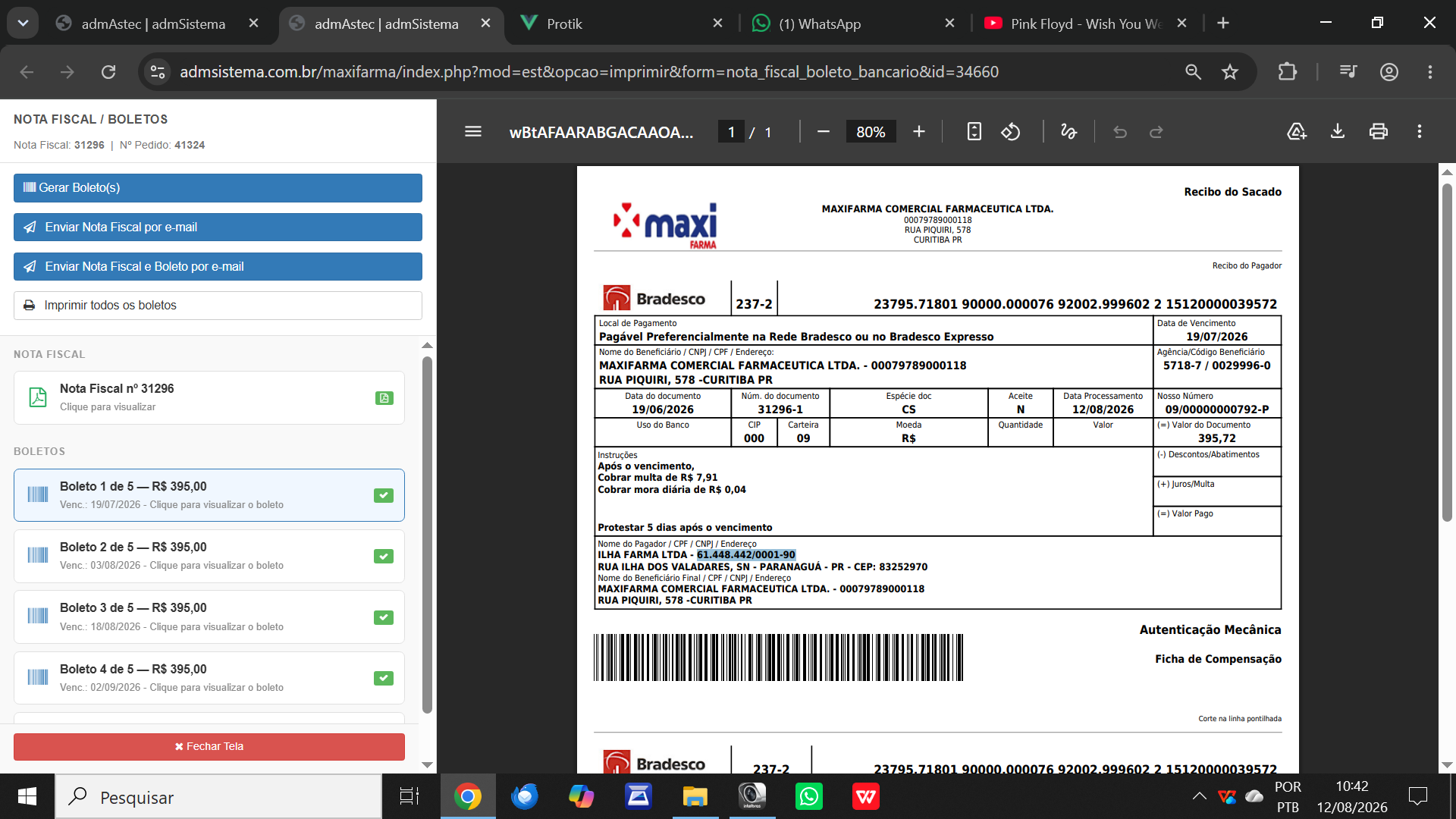Toggle the green check on Boleto 2 de 5
This screenshot has height=819, width=1456.
click(384, 556)
